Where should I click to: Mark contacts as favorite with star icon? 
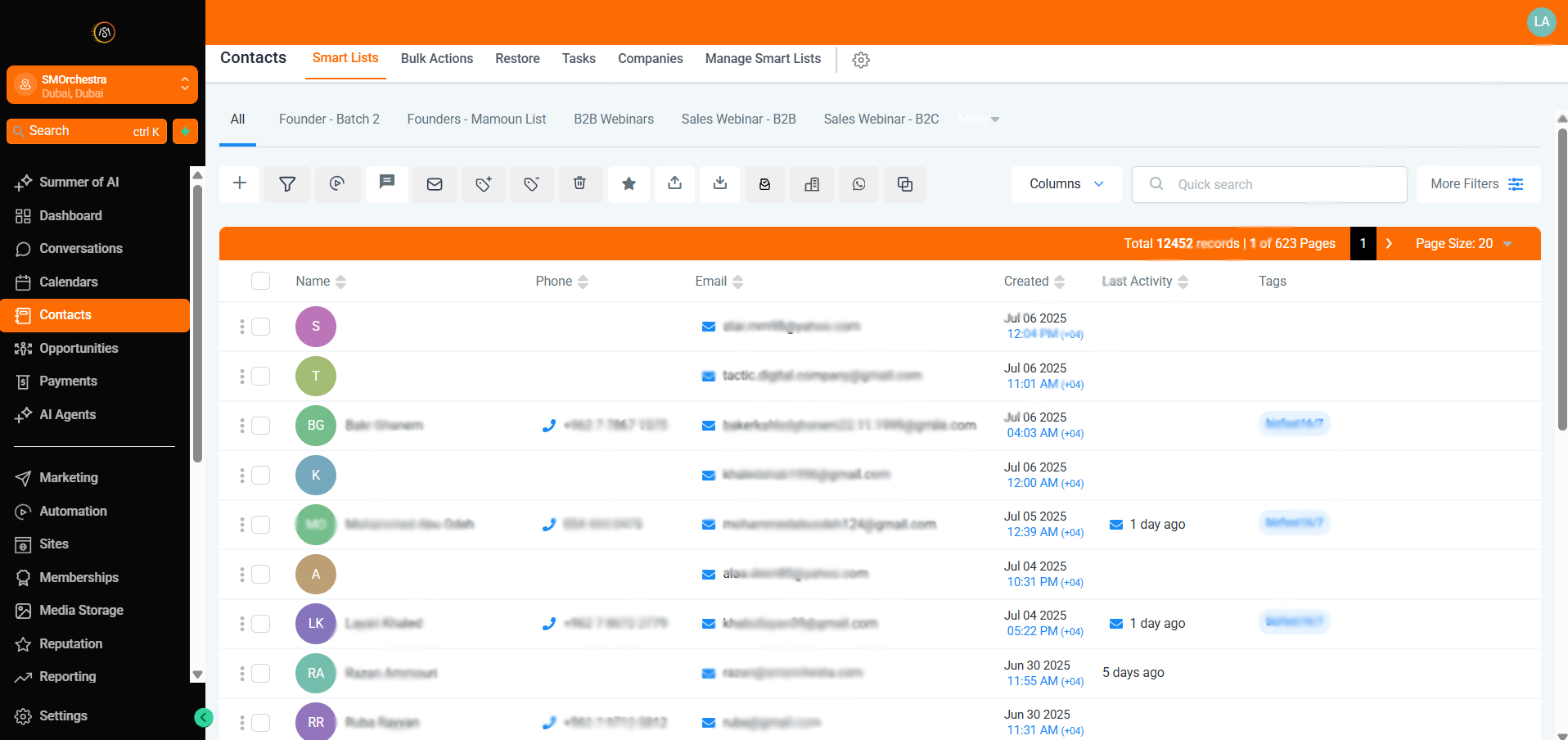(629, 184)
